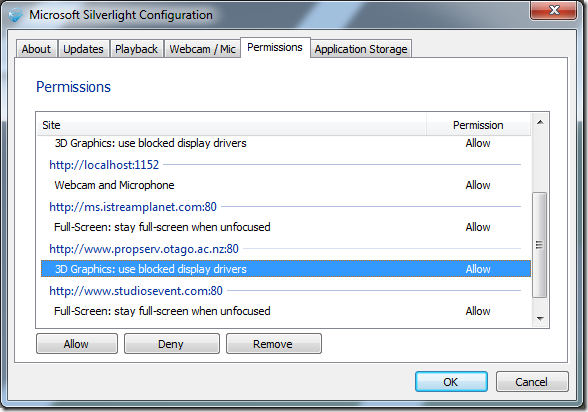Click the vertical scrollbar thumb
The width and height of the screenshot is (588, 412).
pos(540,244)
